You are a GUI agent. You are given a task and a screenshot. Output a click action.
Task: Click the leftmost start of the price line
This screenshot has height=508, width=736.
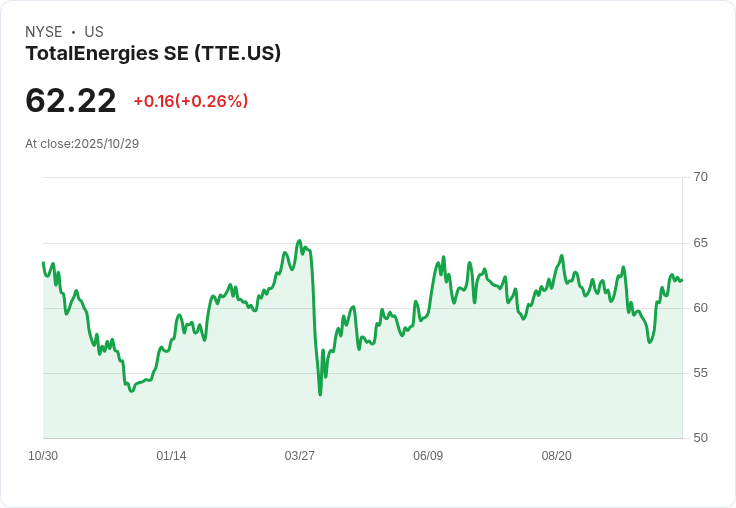[43, 263]
